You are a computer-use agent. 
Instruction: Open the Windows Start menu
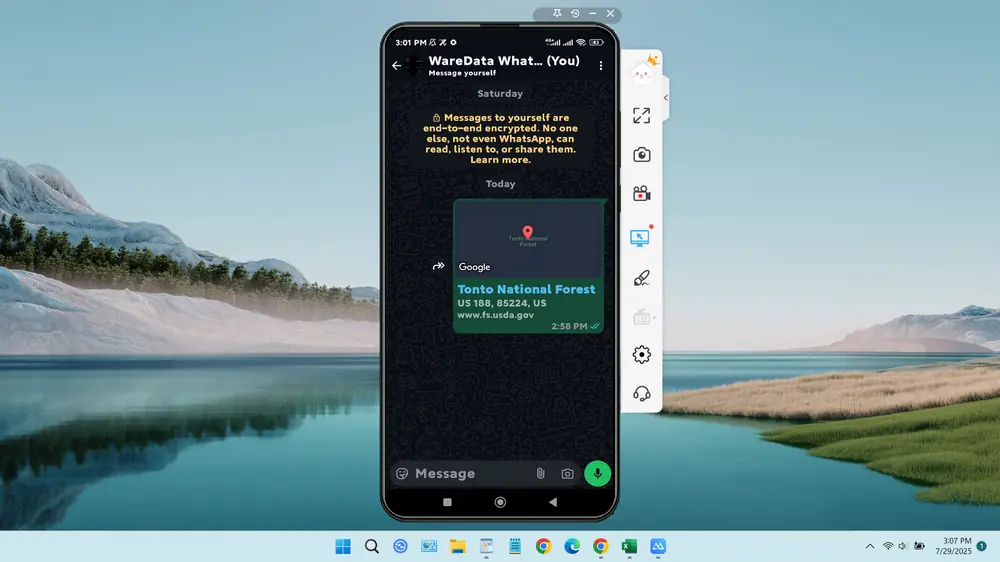point(343,546)
